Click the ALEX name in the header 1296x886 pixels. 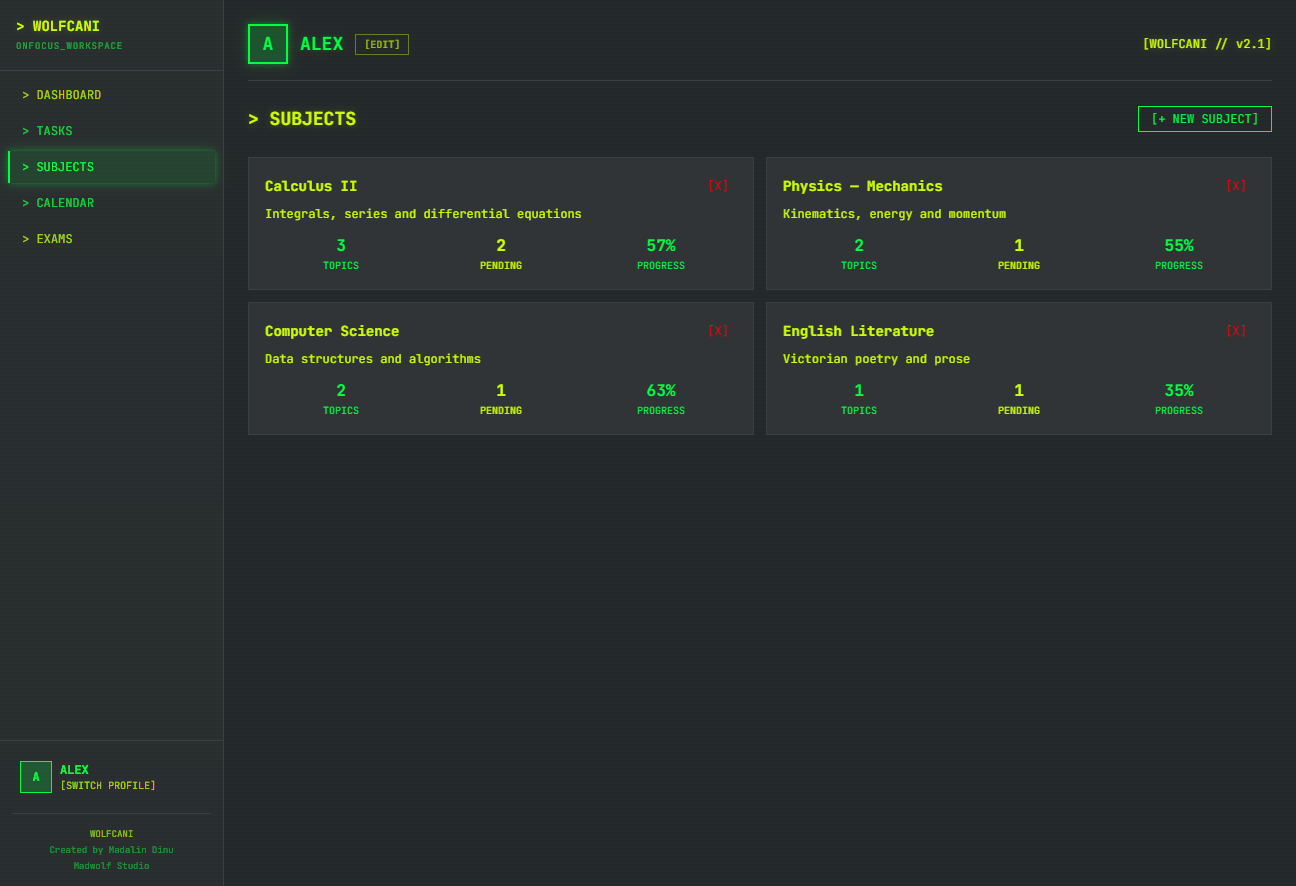click(321, 44)
